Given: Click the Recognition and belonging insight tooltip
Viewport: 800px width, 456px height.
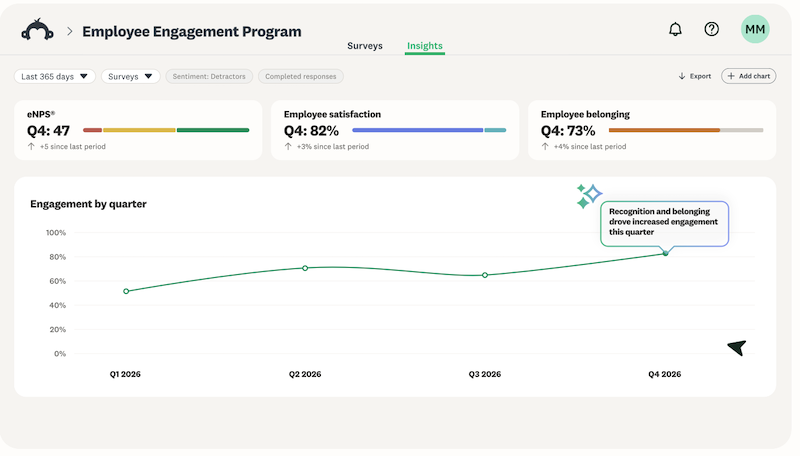Looking at the screenshot, I should click(x=664, y=222).
